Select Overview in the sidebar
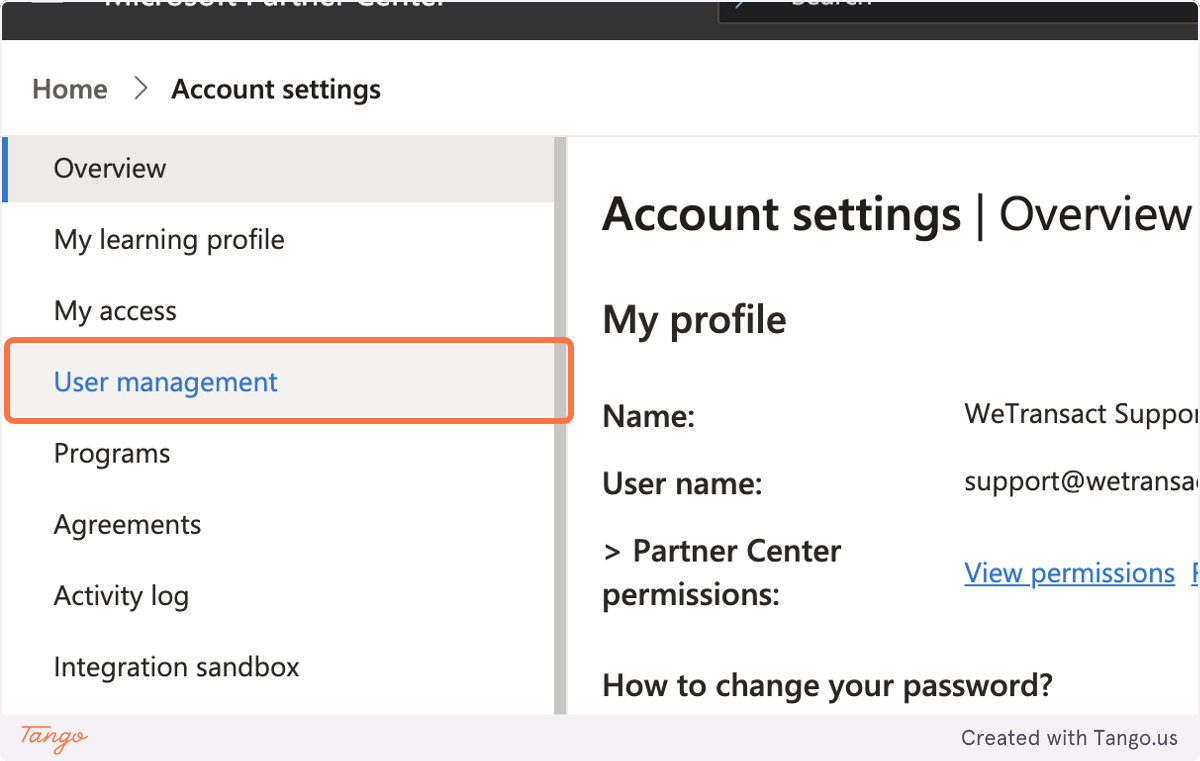 coord(279,168)
